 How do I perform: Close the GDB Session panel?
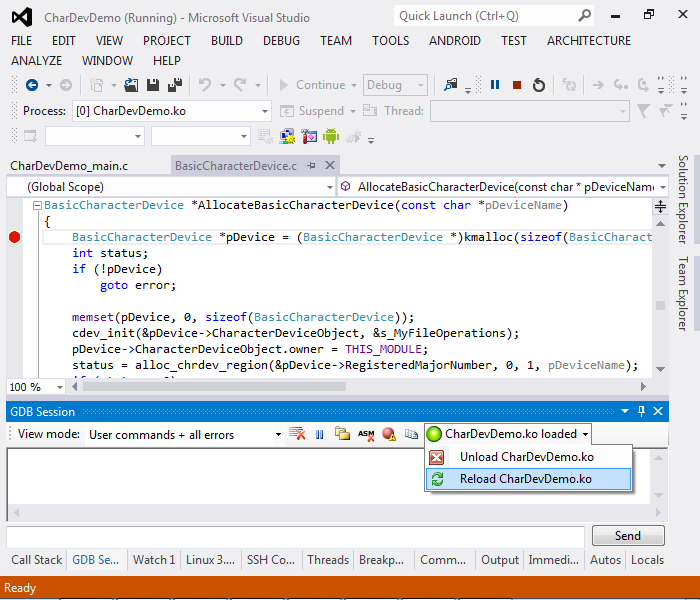(x=658, y=411)
